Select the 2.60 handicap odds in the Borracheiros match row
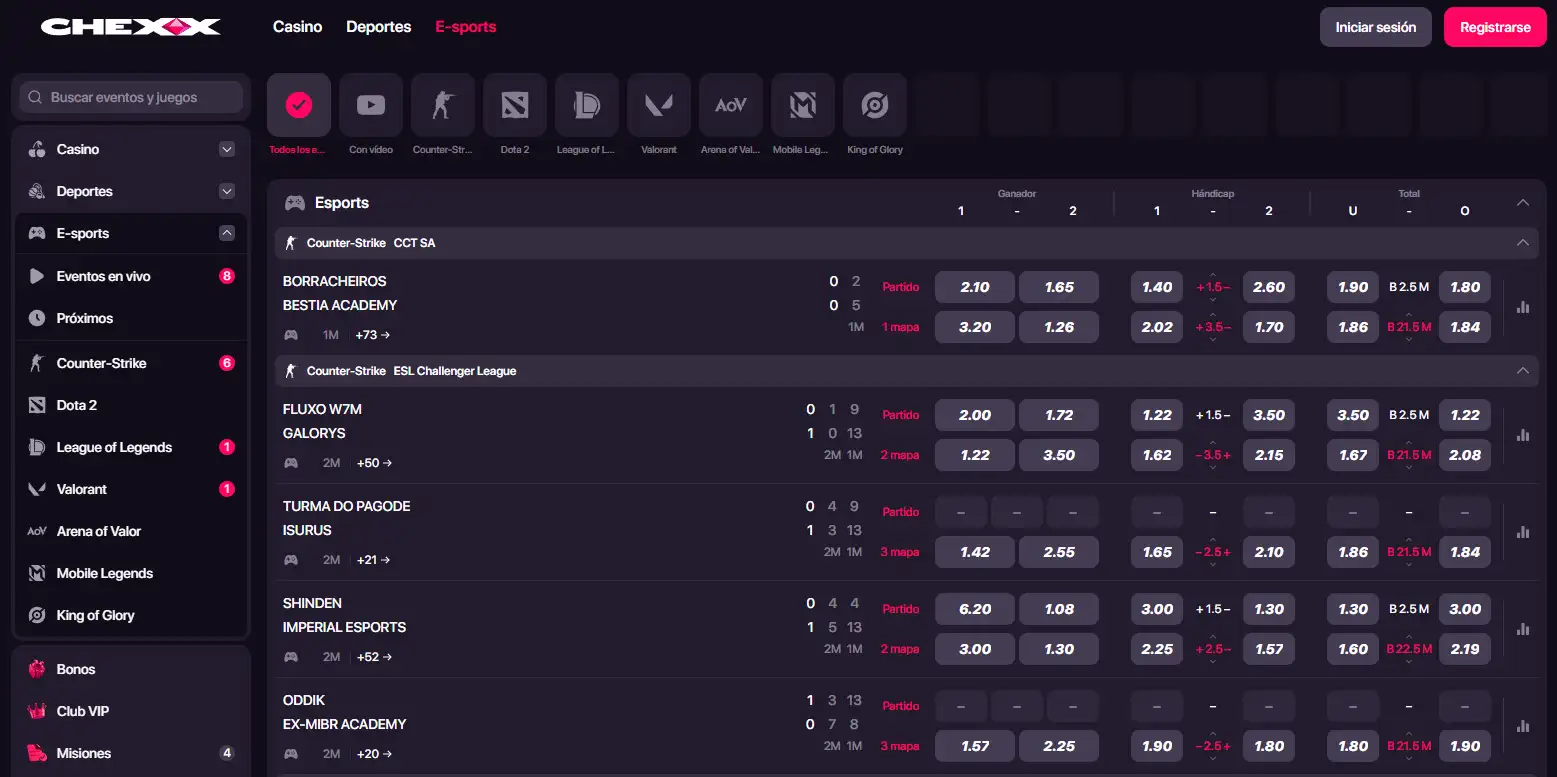The image size is (1557, 777). point(1269,287)
